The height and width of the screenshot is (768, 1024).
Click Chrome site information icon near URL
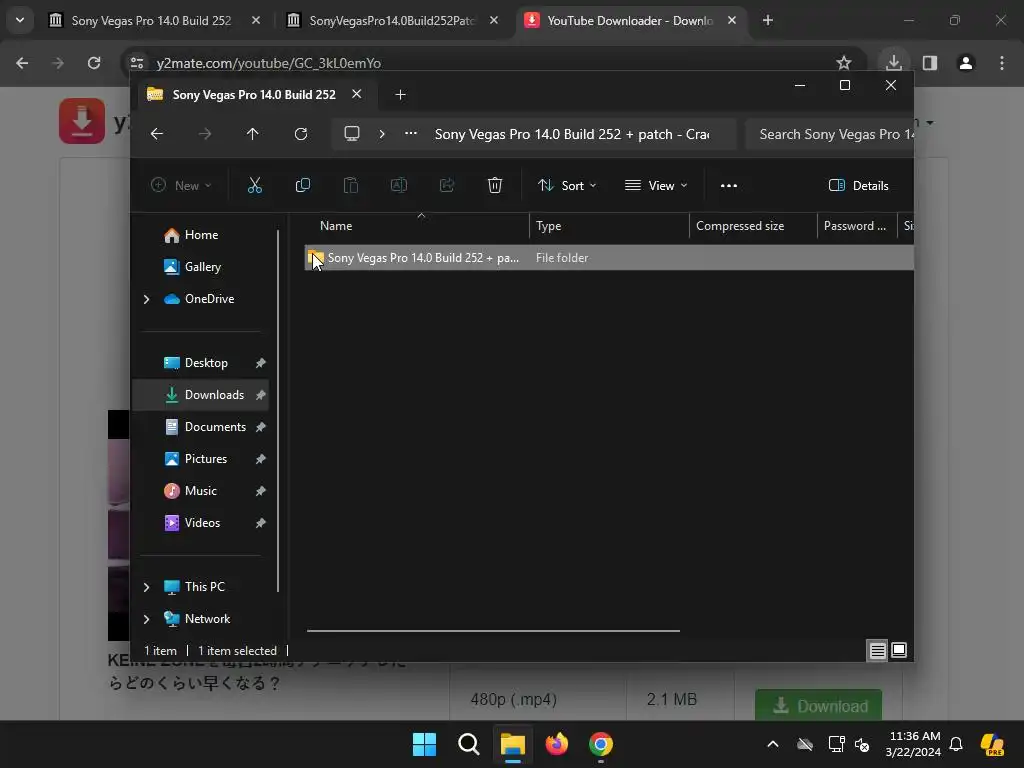[137, 63]
